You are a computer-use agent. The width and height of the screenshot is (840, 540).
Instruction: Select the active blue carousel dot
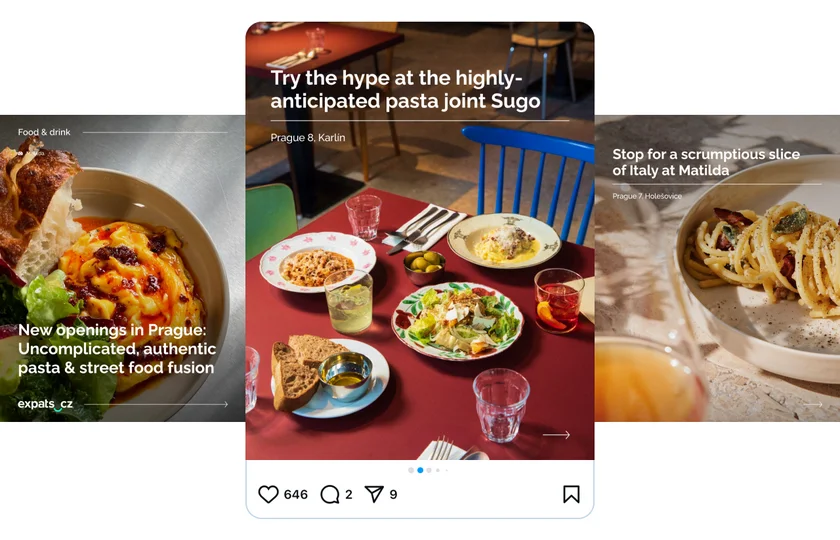click(420, 470)
